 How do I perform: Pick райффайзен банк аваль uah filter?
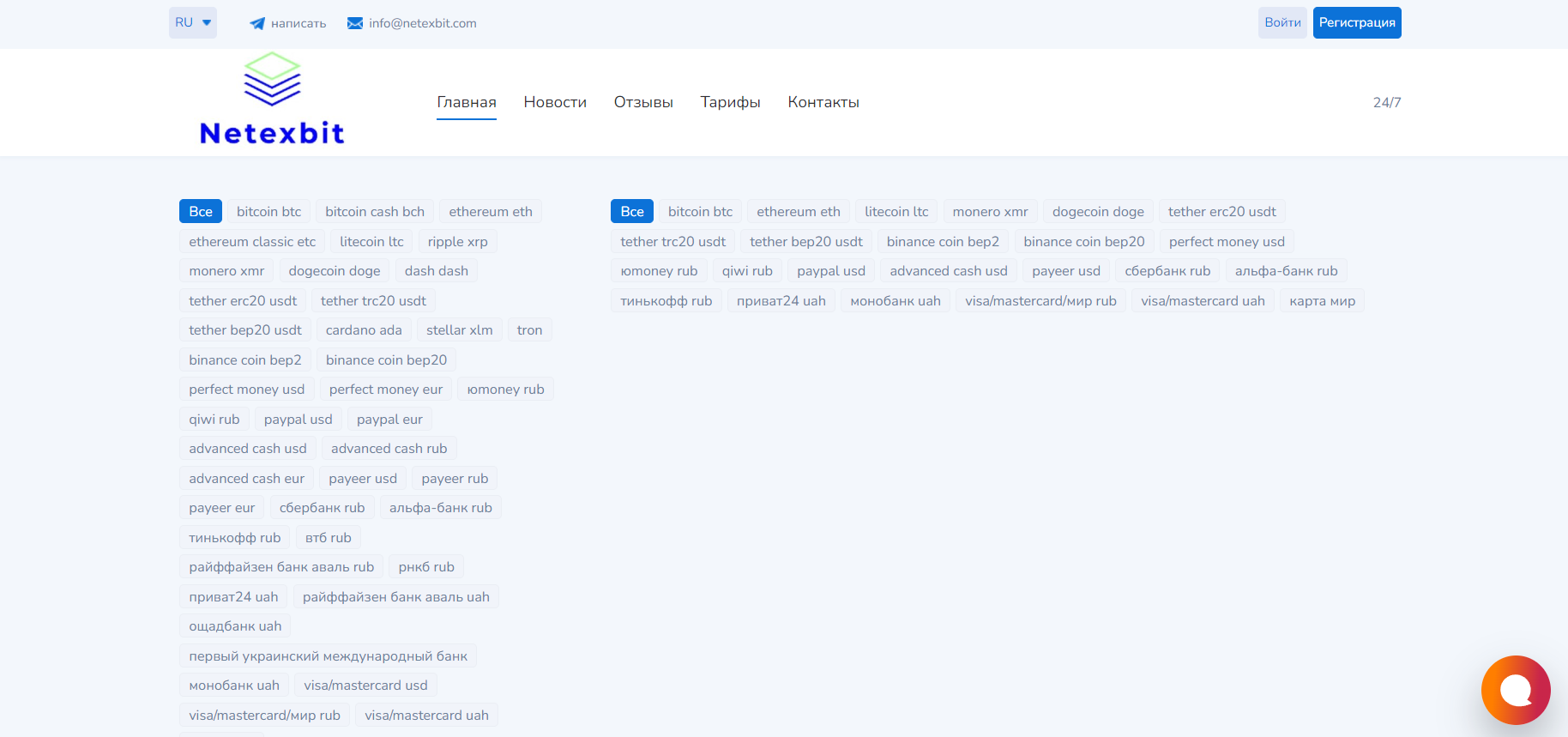[x=396, y=597]
